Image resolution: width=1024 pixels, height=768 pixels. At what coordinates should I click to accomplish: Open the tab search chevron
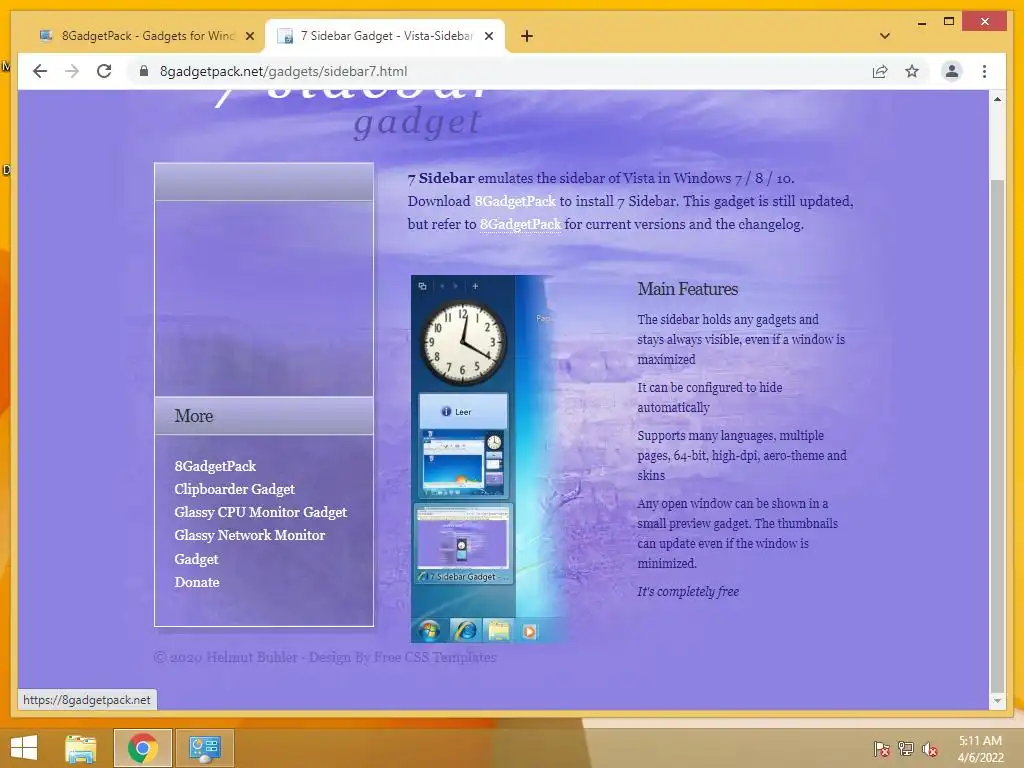(x=885, y=36)
